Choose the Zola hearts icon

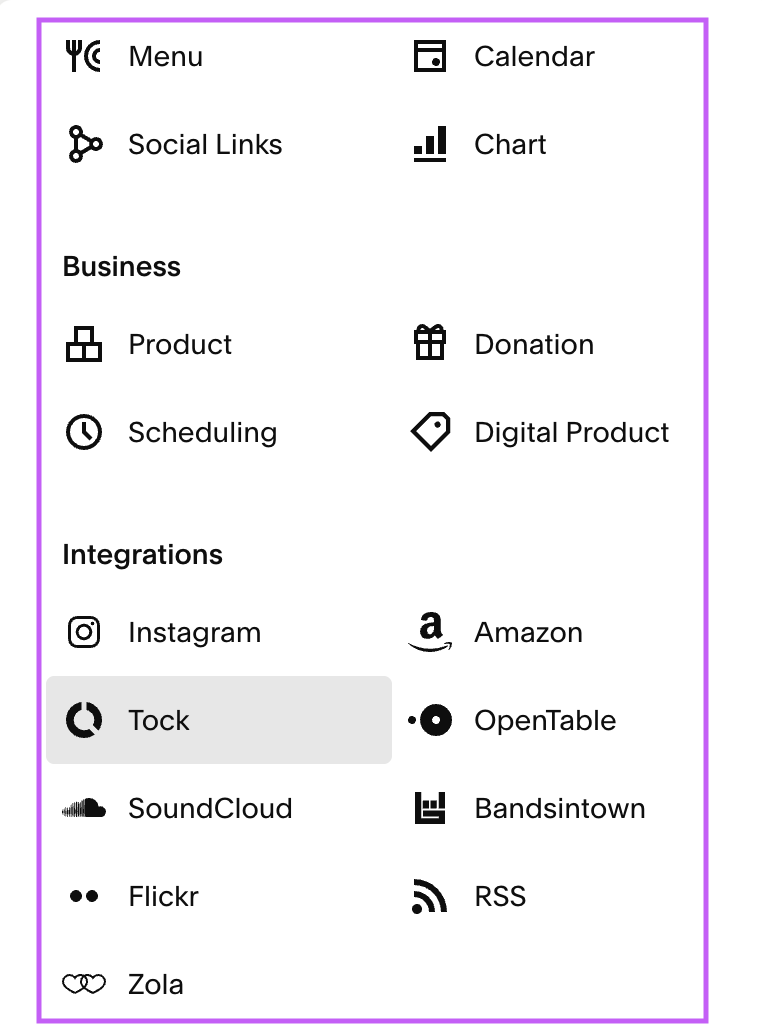[84, 983]
